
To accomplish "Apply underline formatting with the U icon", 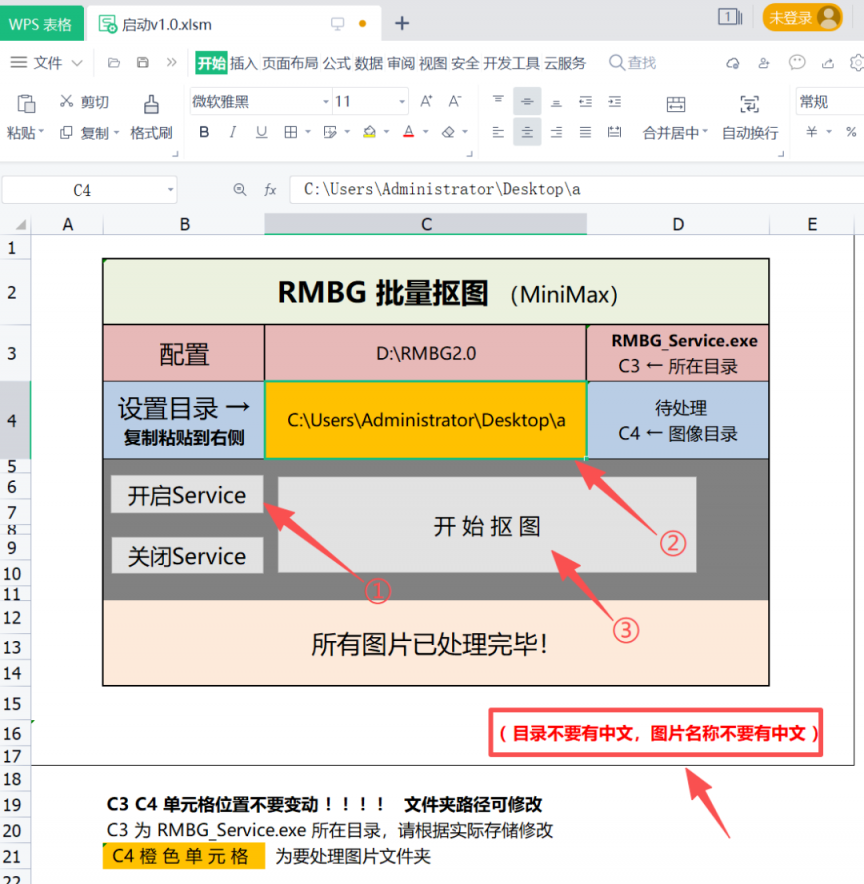I will tap(261, 132).
